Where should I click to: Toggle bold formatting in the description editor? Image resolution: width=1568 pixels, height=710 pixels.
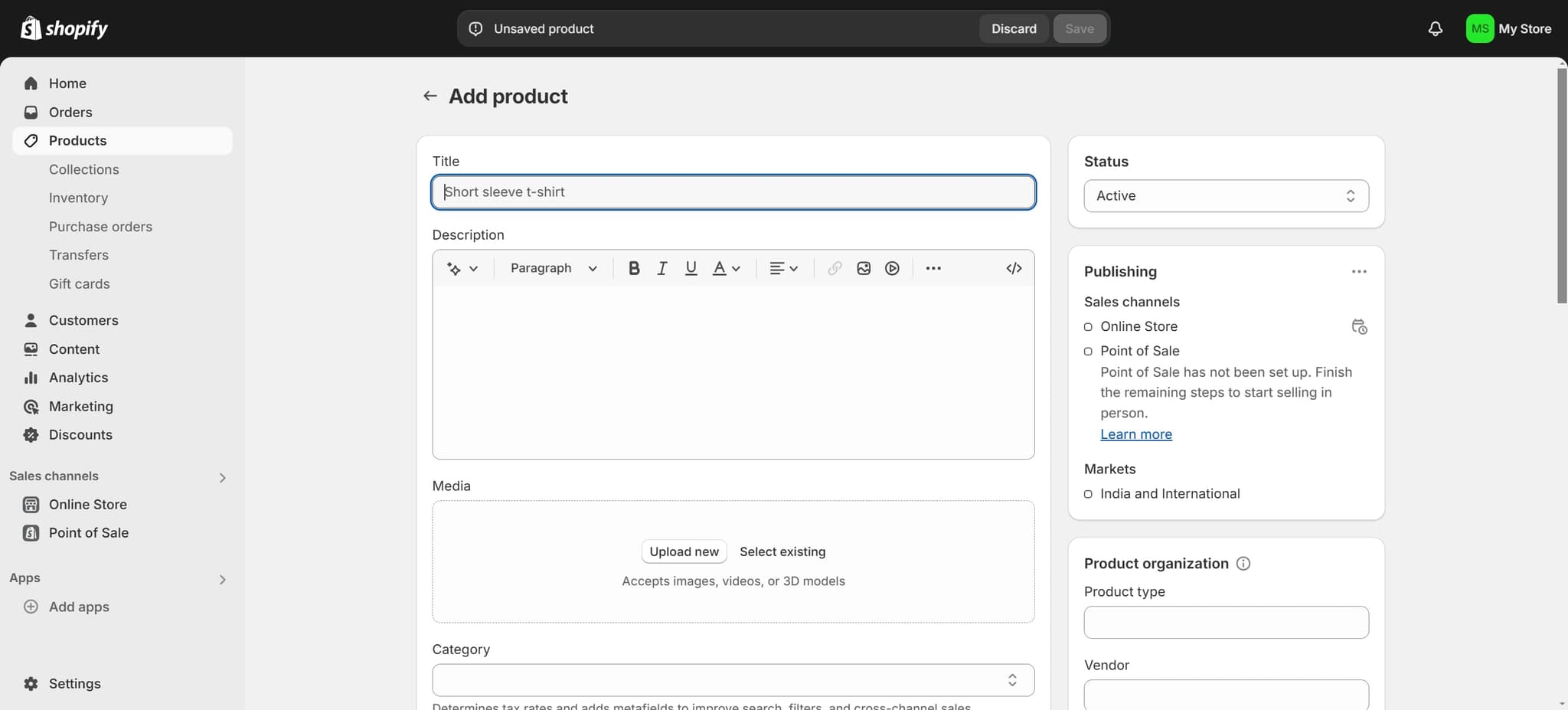pos(633,268)
